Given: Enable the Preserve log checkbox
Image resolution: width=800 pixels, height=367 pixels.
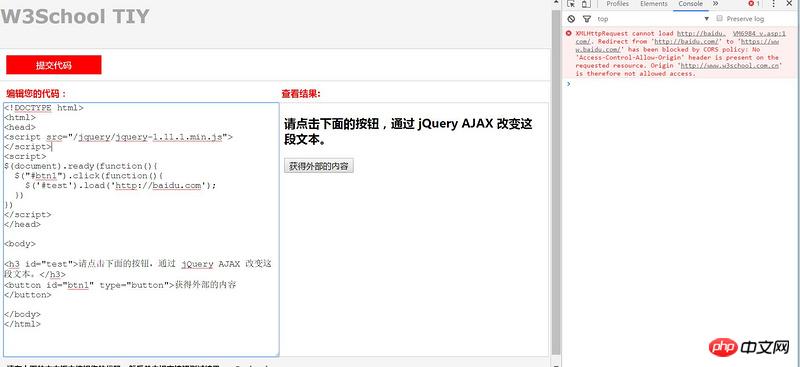Looking at the screenshot, I should click(719, 18).
